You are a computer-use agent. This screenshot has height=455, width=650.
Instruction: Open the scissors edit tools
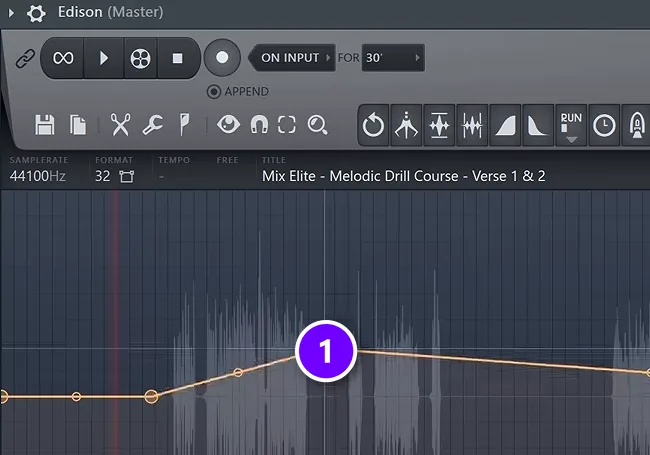tap(120, 125)
